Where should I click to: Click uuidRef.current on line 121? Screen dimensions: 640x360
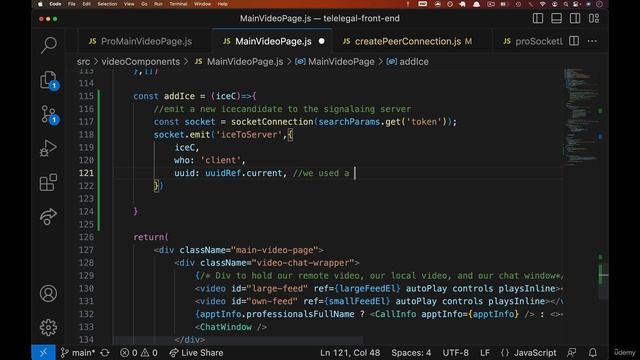point(244,173)
